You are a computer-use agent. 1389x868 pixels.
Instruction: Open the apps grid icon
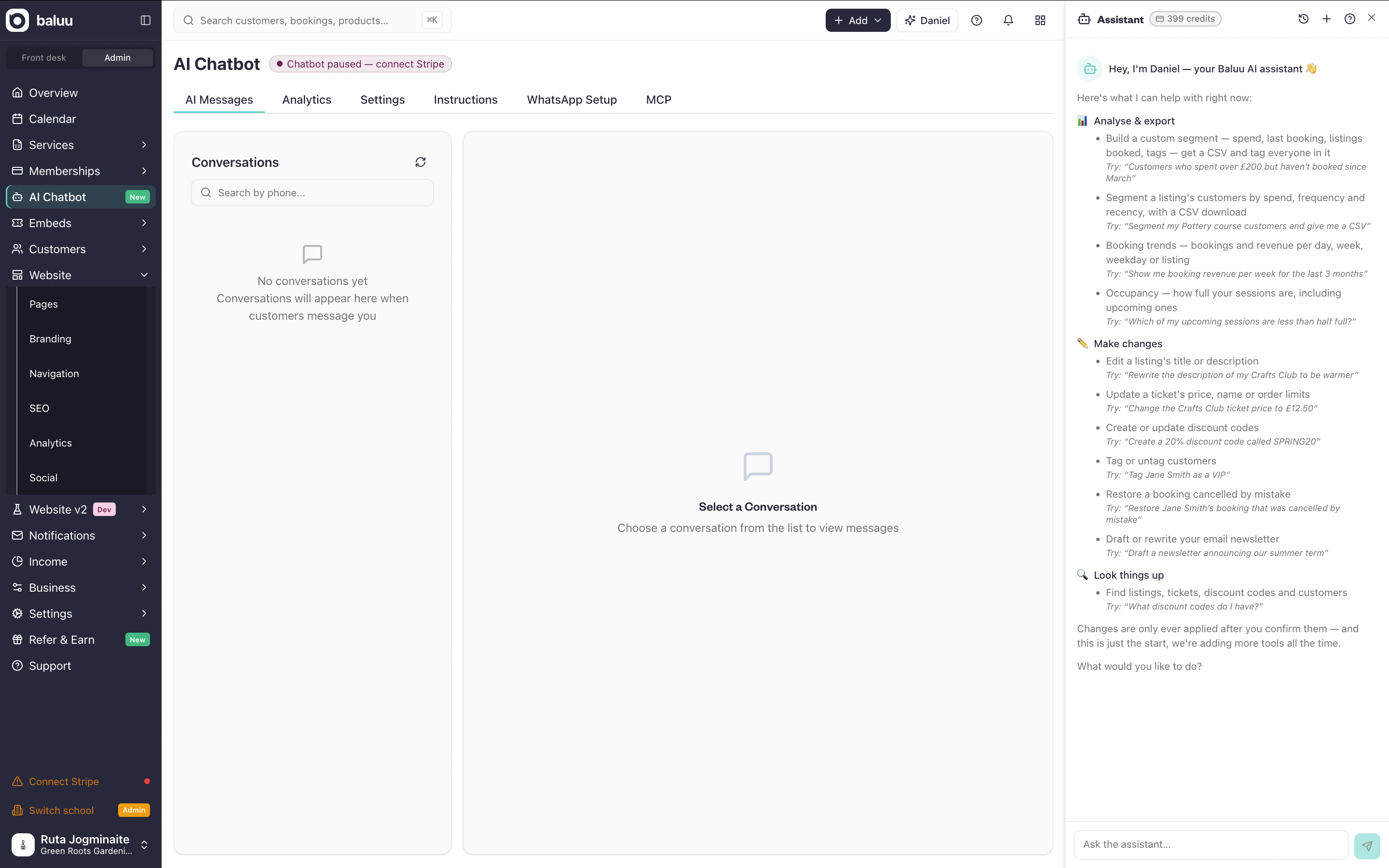click(1040, 20)
